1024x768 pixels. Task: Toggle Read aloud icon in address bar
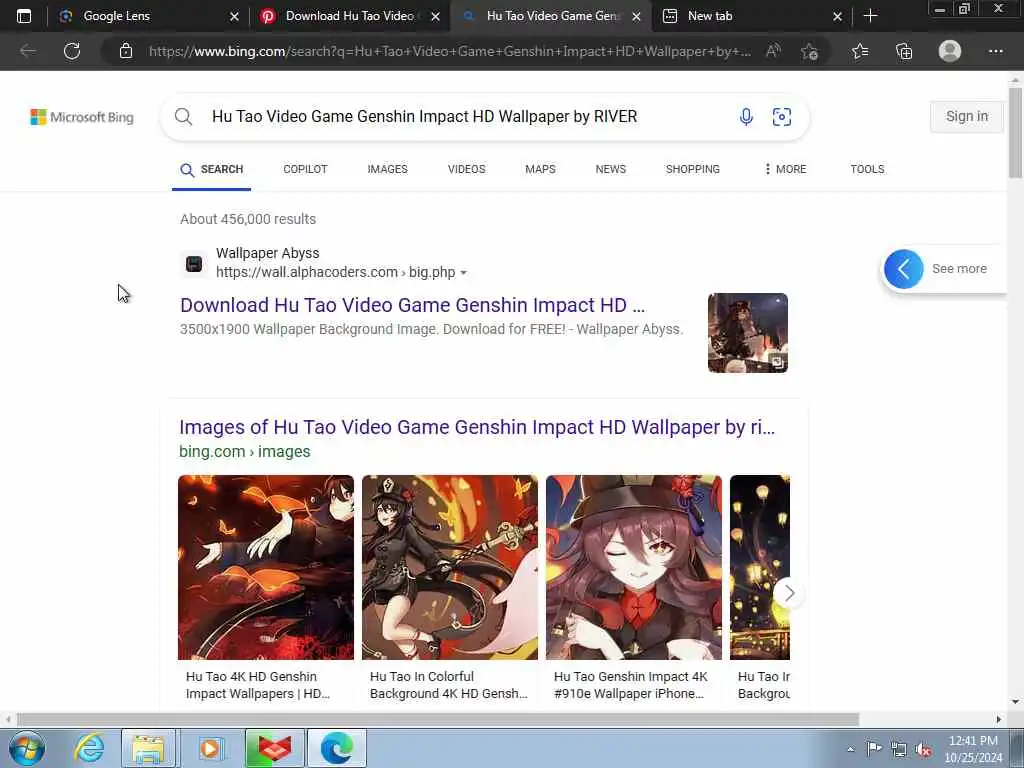click(x=773, y=51)
